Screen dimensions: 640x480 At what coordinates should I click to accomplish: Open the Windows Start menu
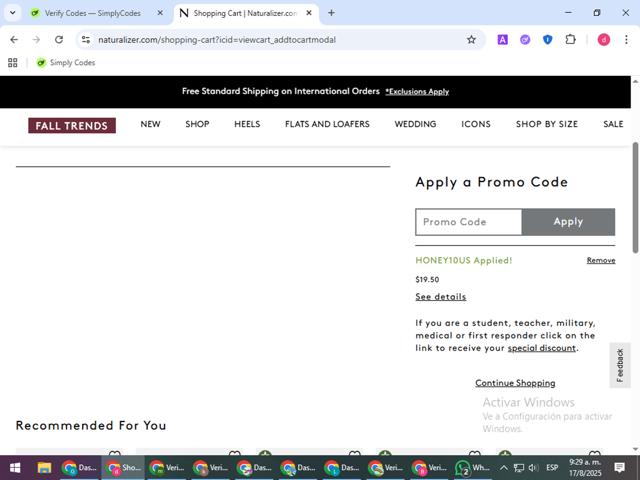pos(15,468)
